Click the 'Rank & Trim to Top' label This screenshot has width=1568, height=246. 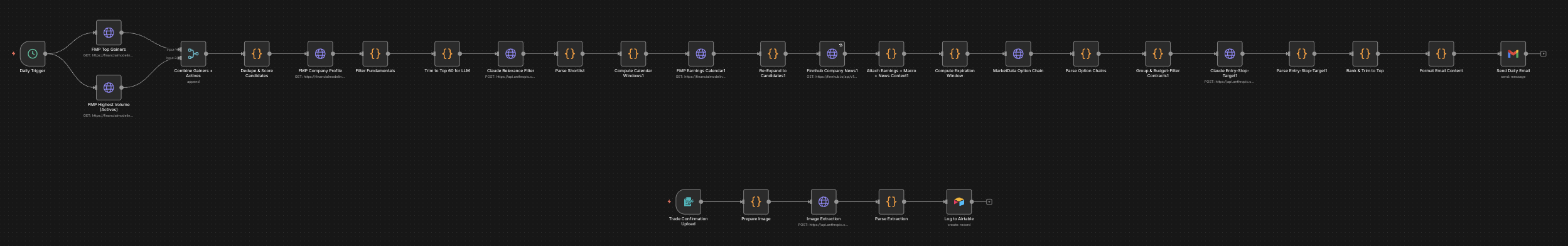(1365, 71)
